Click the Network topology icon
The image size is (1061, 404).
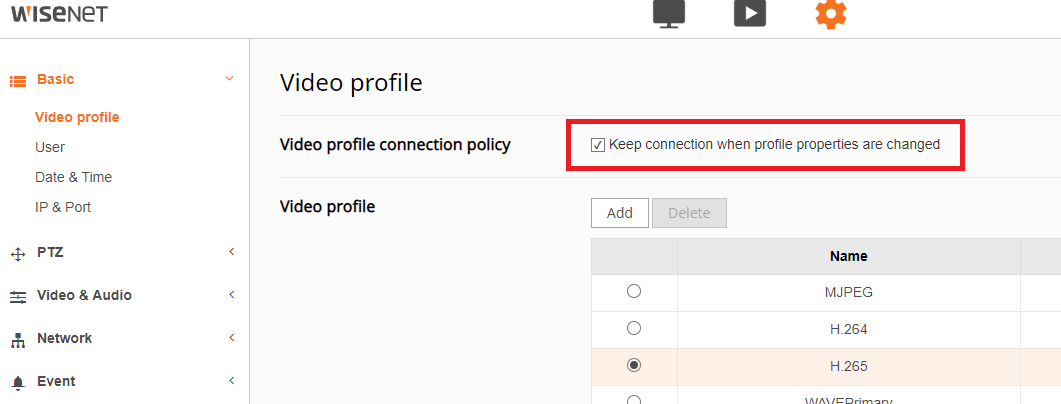pos(17,340)
